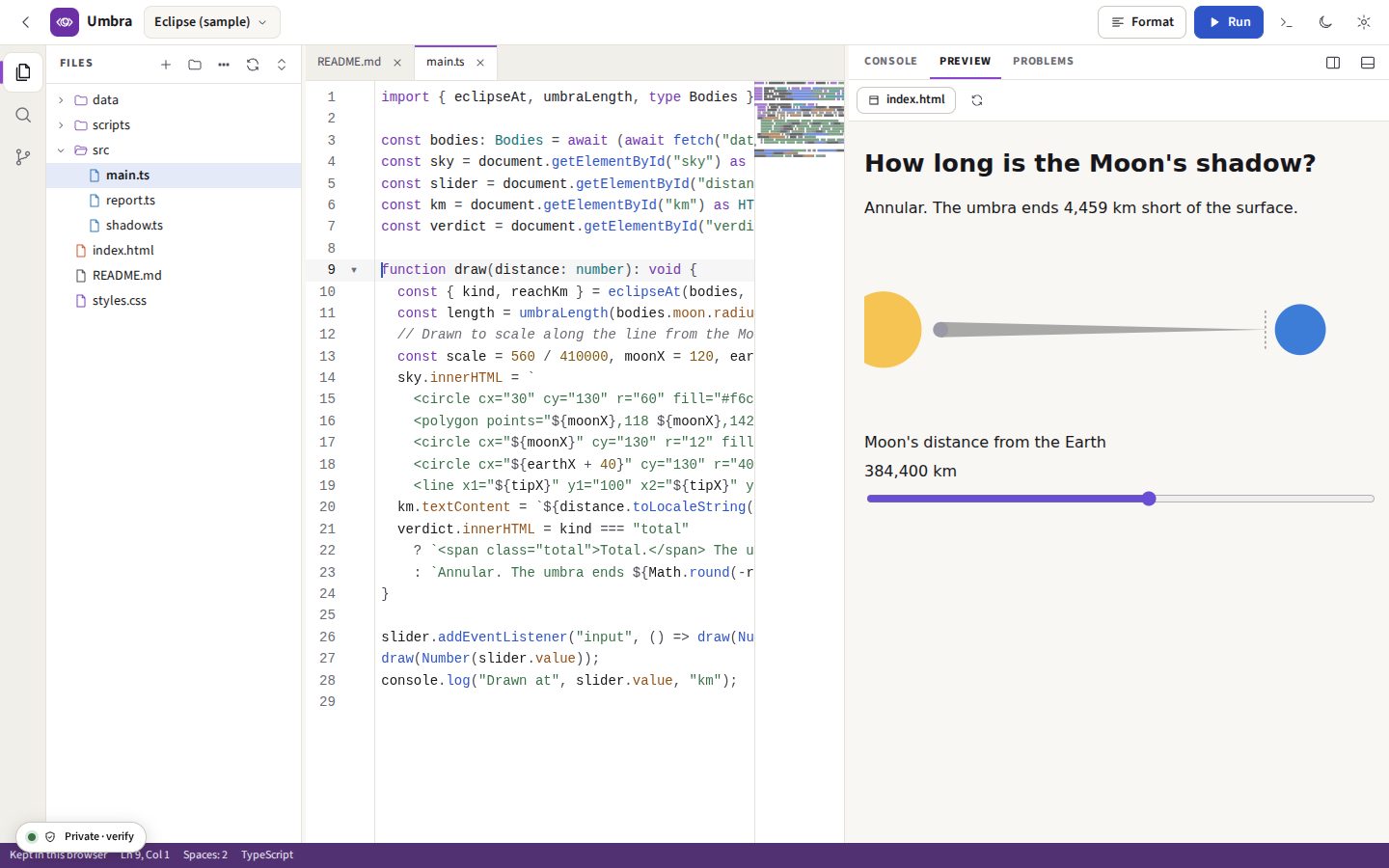1389x868 pixels.
Task: Click Spaces: 2 in the status bar
Action: [205, 854]
